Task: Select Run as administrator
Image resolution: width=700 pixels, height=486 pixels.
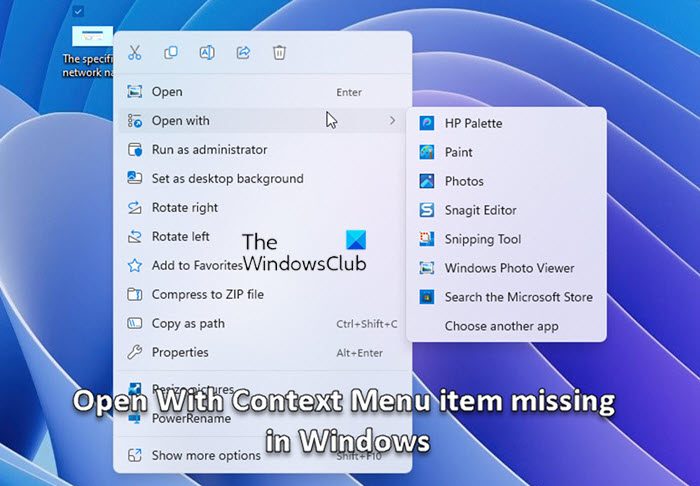Action: [262, 150]
